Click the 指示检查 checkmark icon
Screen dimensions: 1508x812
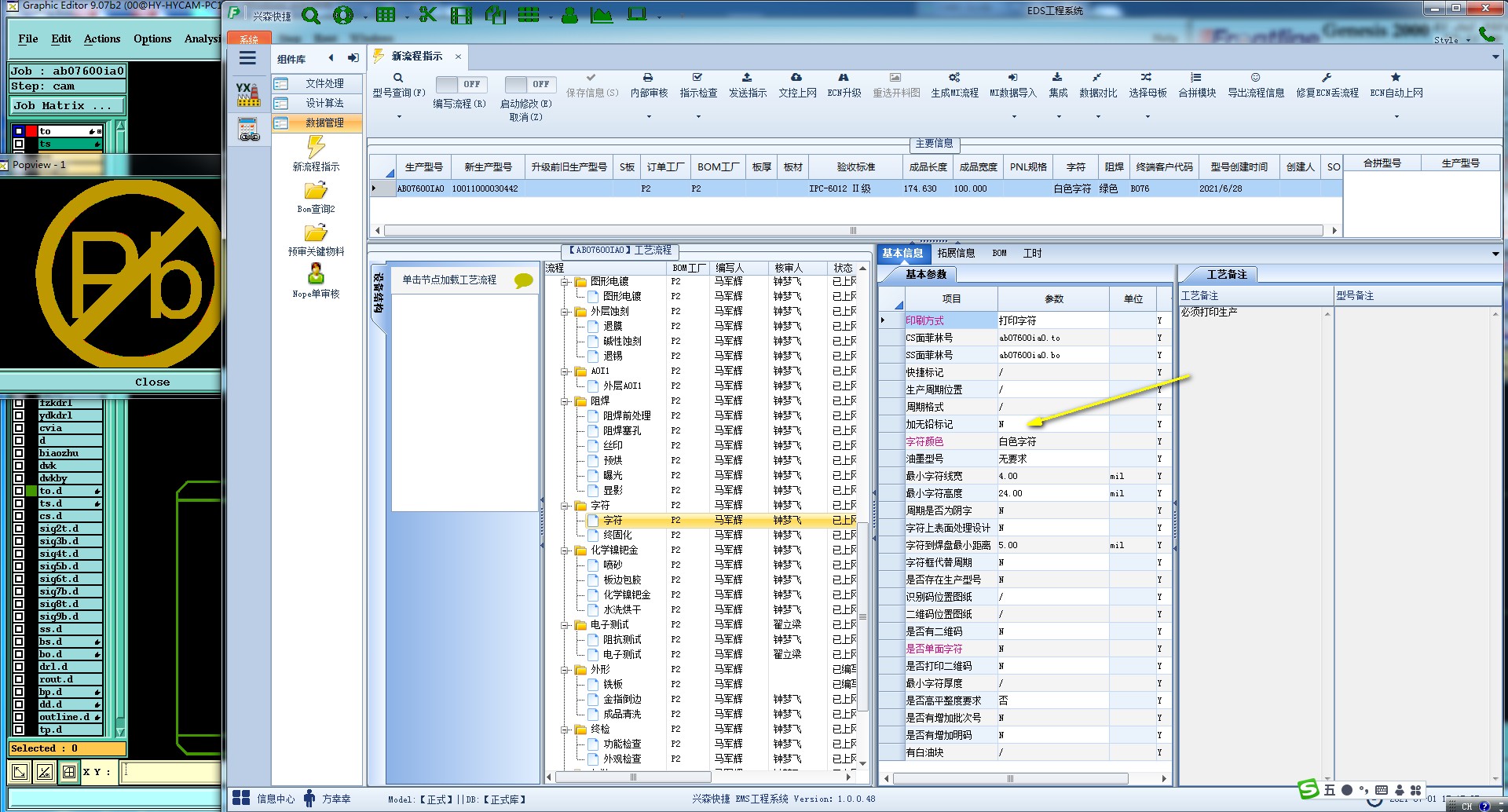pyautogui.click(x=697, y=78)
